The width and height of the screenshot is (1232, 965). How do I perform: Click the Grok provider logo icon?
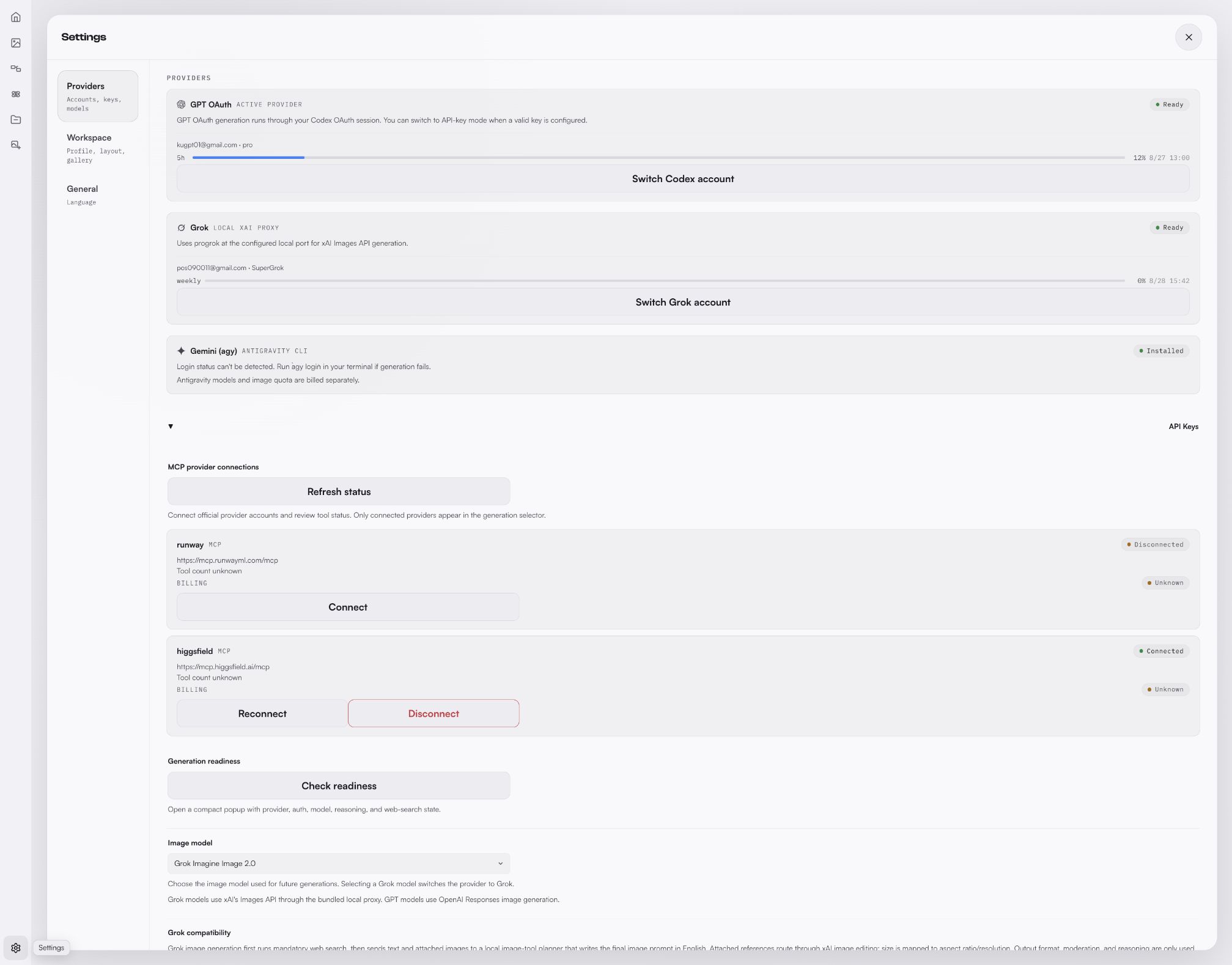tap(181, 228)
